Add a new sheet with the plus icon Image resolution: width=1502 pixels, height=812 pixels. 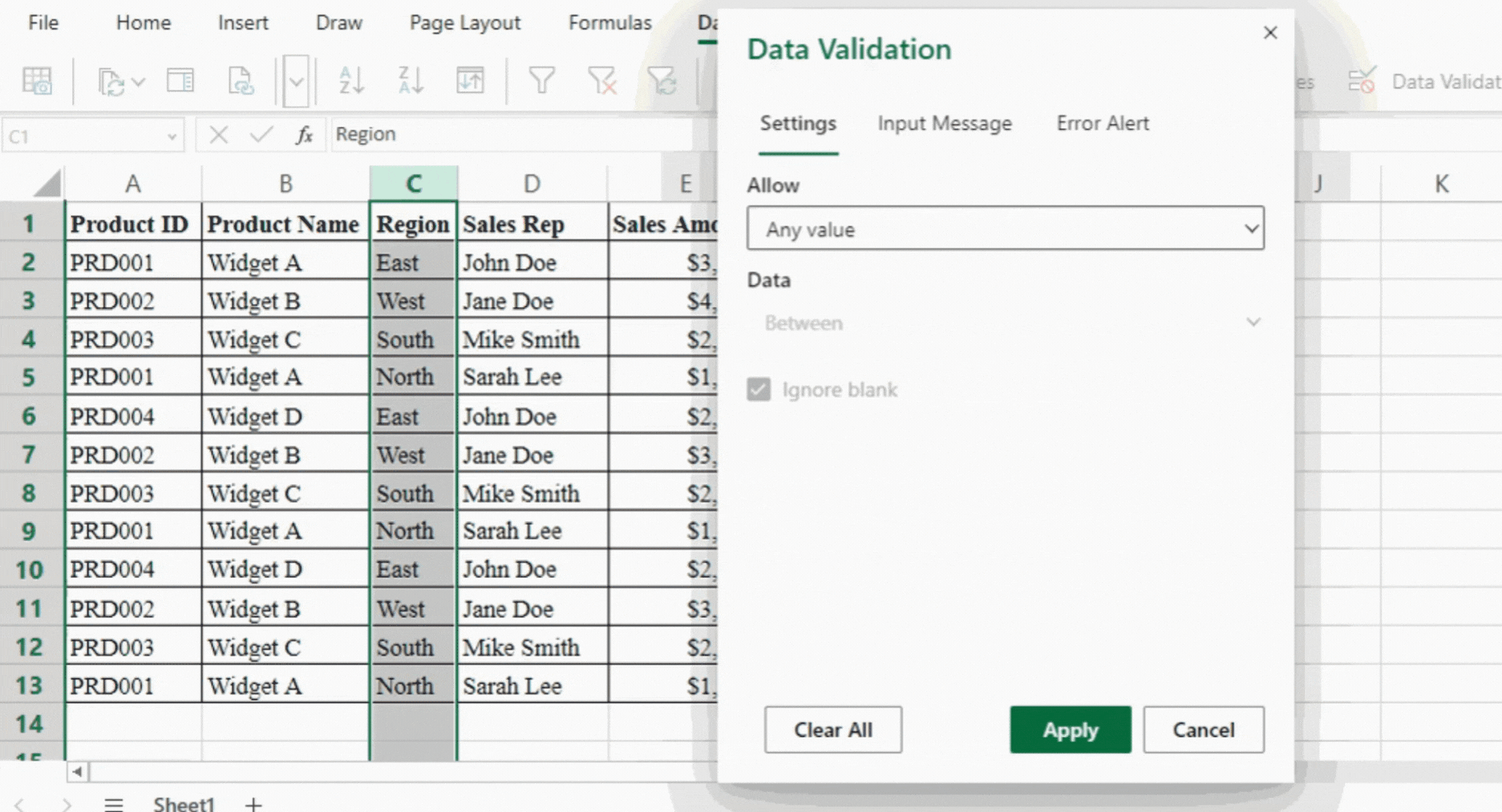click(x=253, y=803)
